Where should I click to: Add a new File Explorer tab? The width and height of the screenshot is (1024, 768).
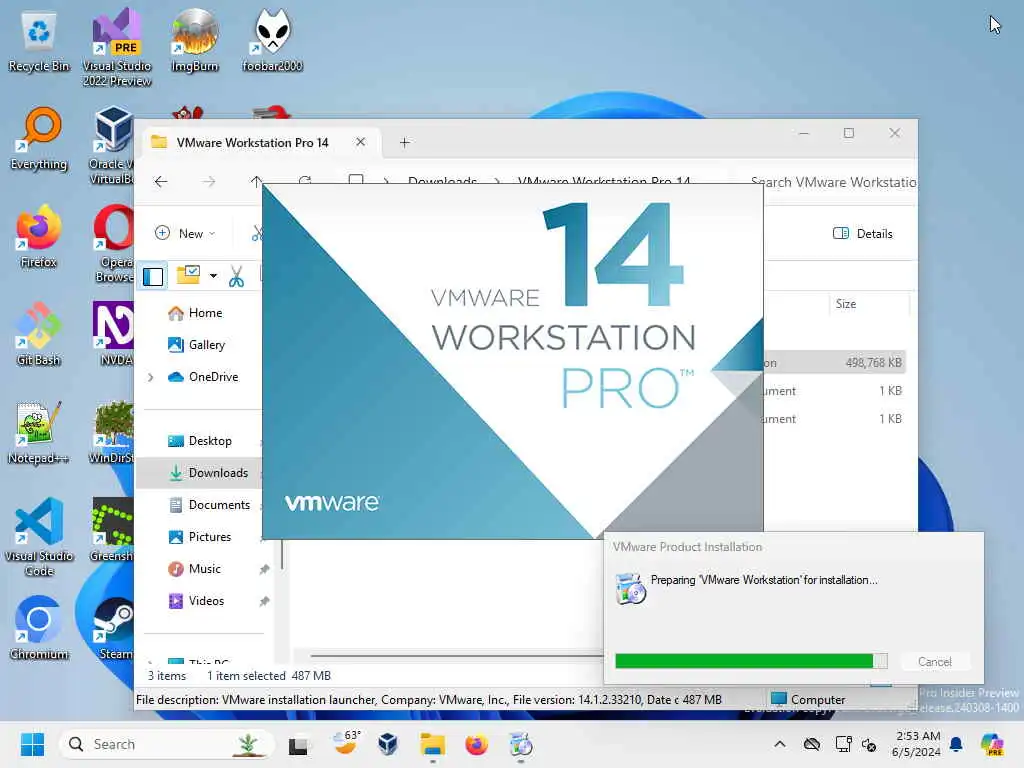(404, 142)
